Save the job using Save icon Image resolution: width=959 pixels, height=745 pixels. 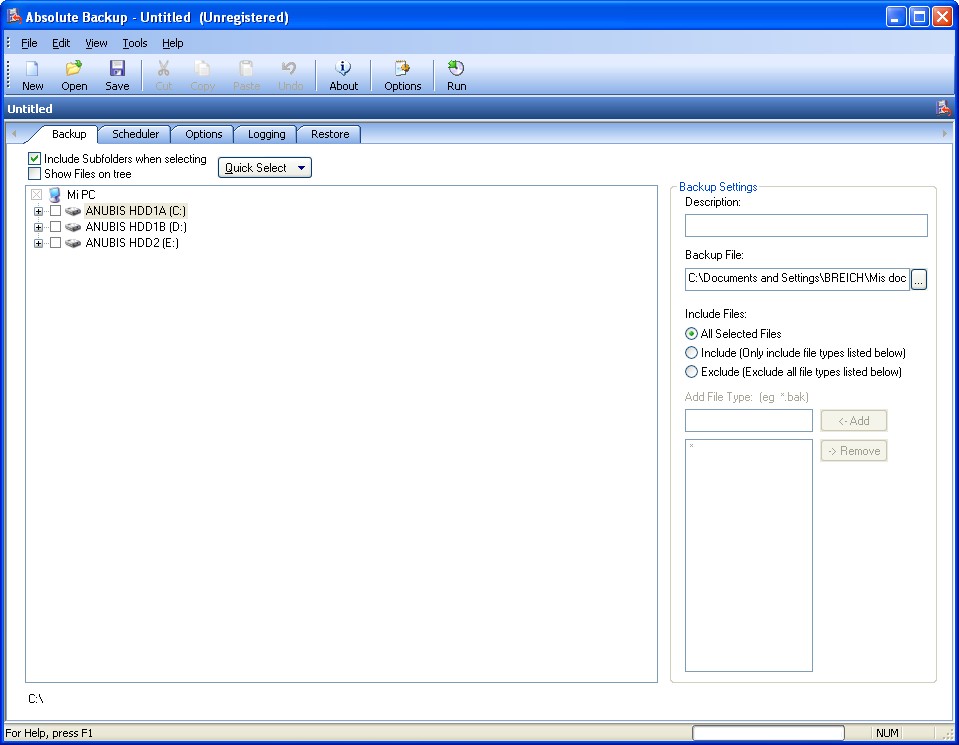(x=117, y=68)
